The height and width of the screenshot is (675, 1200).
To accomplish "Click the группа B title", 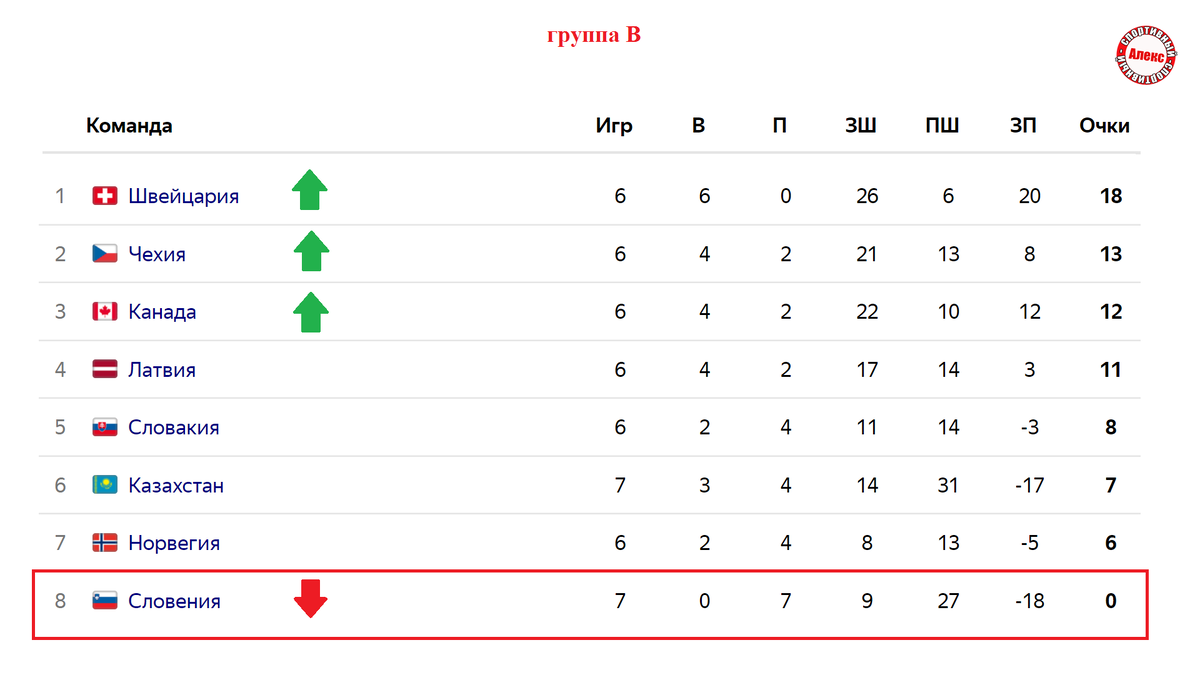I will 594,35.
